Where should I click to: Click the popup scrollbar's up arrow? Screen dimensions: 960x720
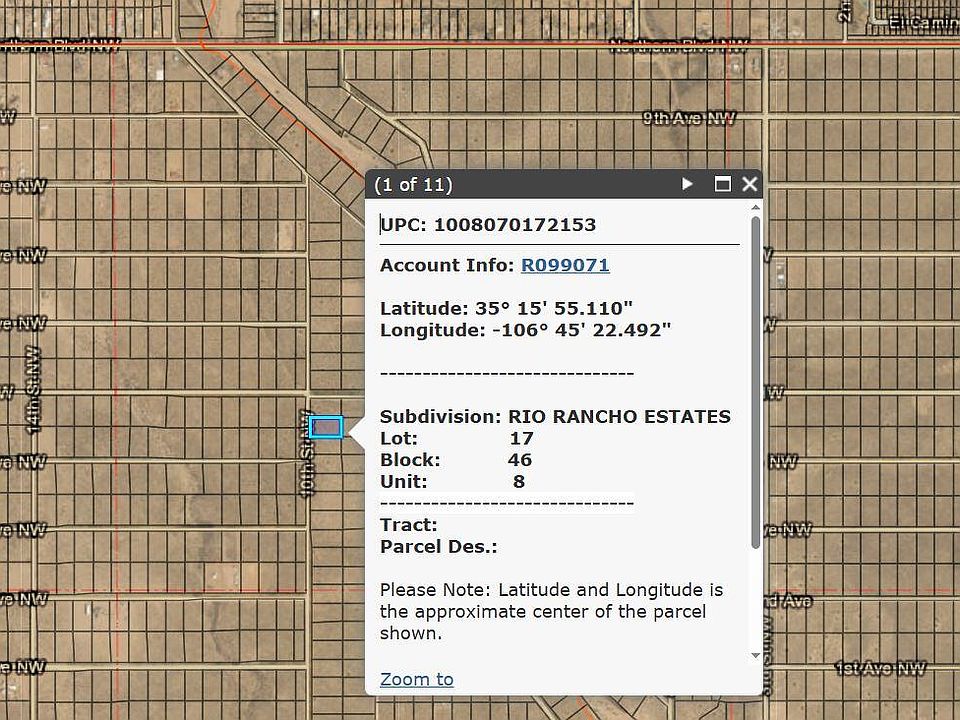pos(755,207)
